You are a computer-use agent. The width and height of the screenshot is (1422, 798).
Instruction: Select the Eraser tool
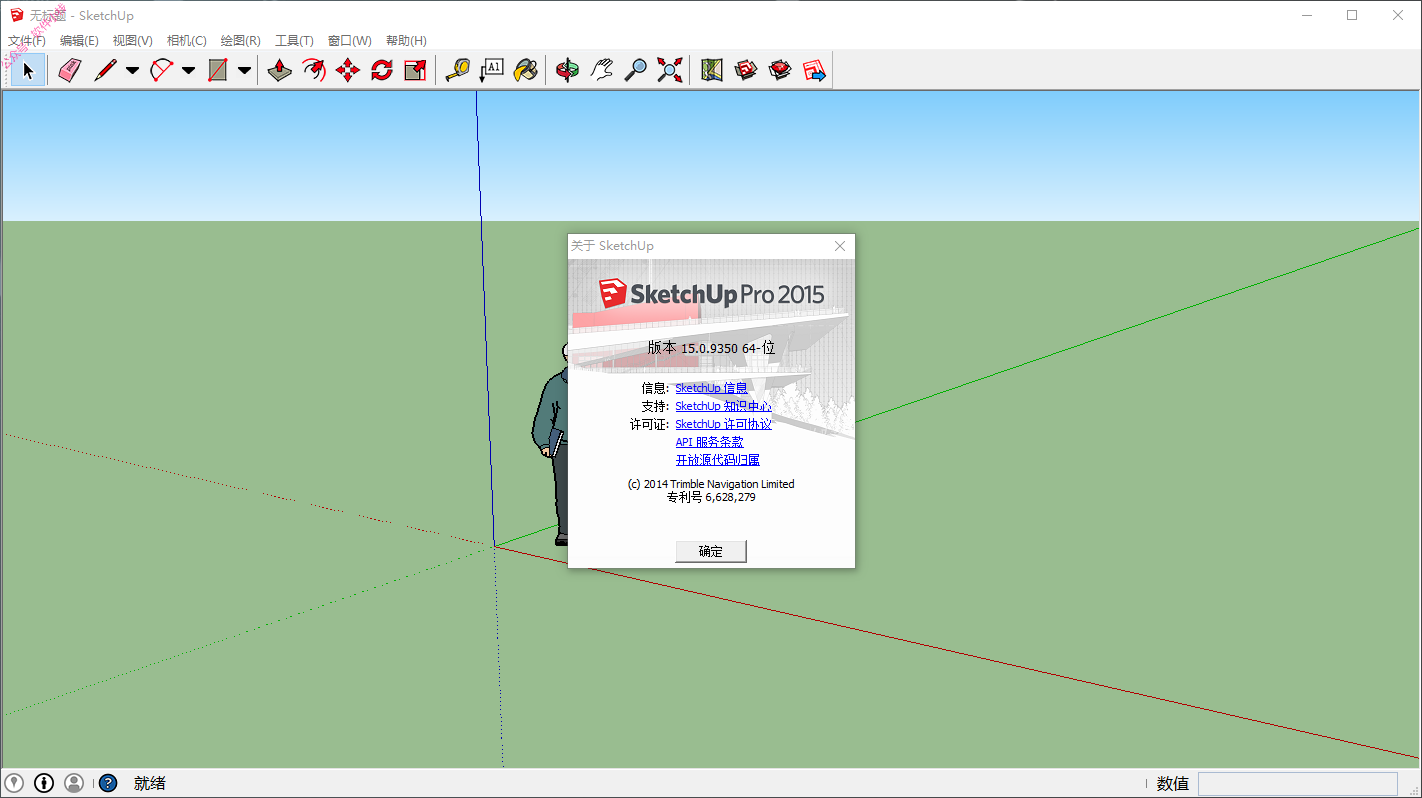(x=69, y=70)
